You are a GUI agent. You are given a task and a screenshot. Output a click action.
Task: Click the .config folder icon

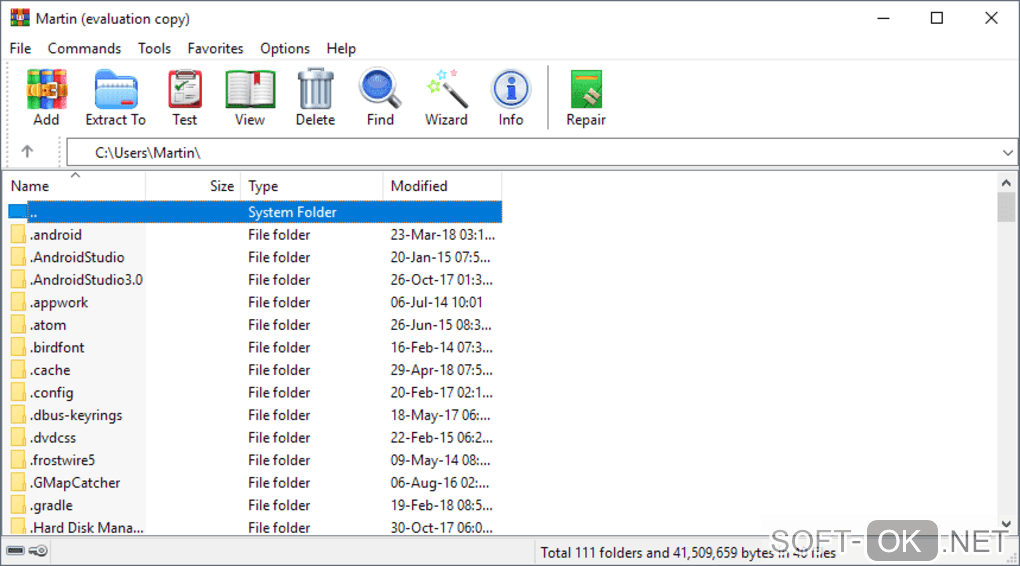coord(18,392)
